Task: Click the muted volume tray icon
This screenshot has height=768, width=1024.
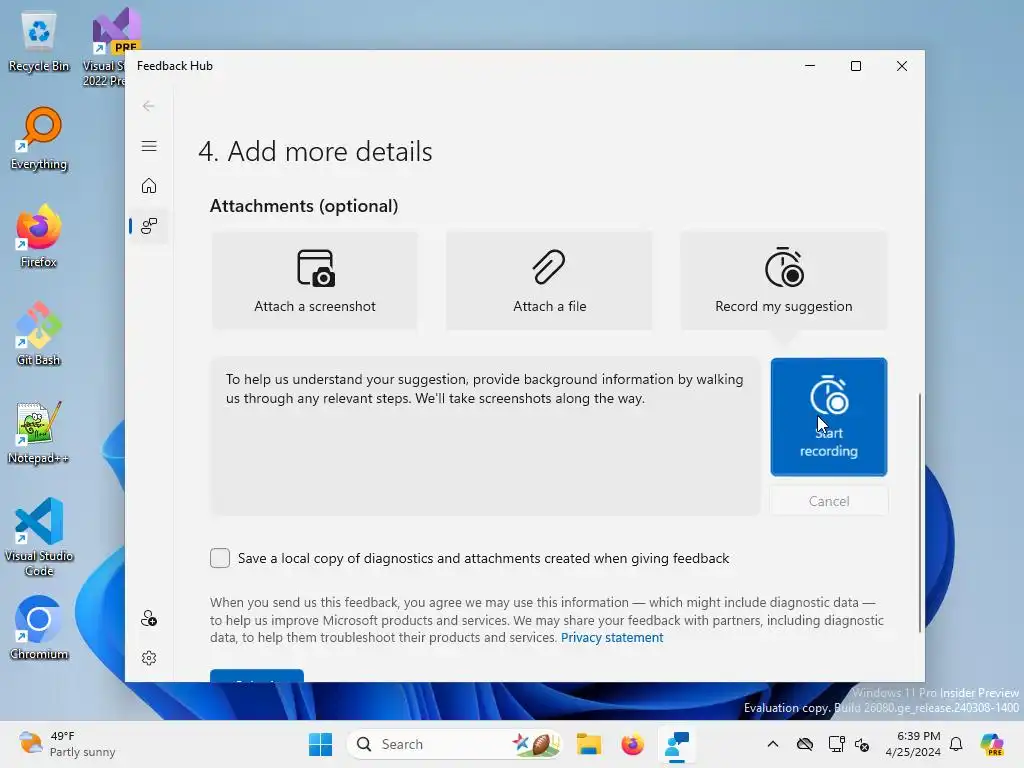Action: (862, 744)
